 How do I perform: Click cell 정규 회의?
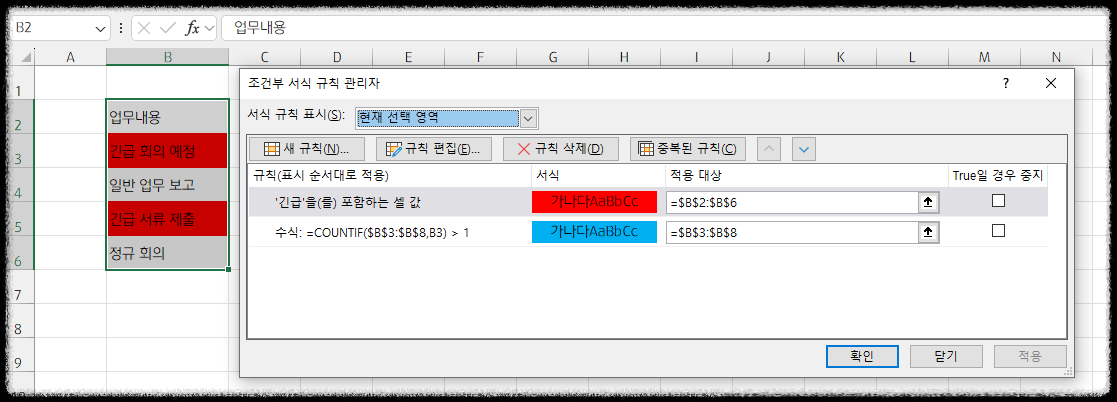pyautogui.click(x=167, y=252)
